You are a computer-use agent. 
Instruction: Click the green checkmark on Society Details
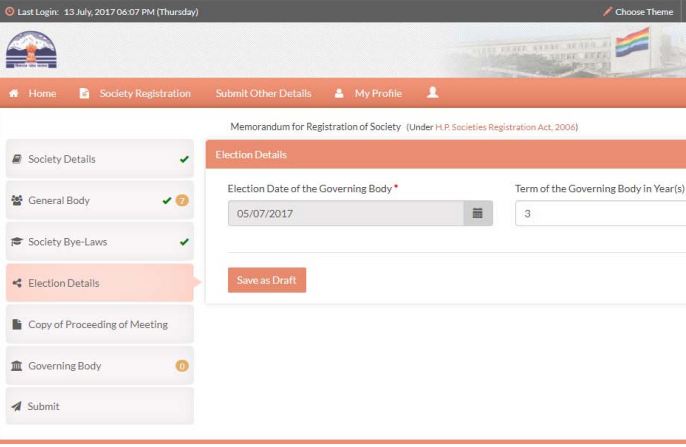point(184,159)
